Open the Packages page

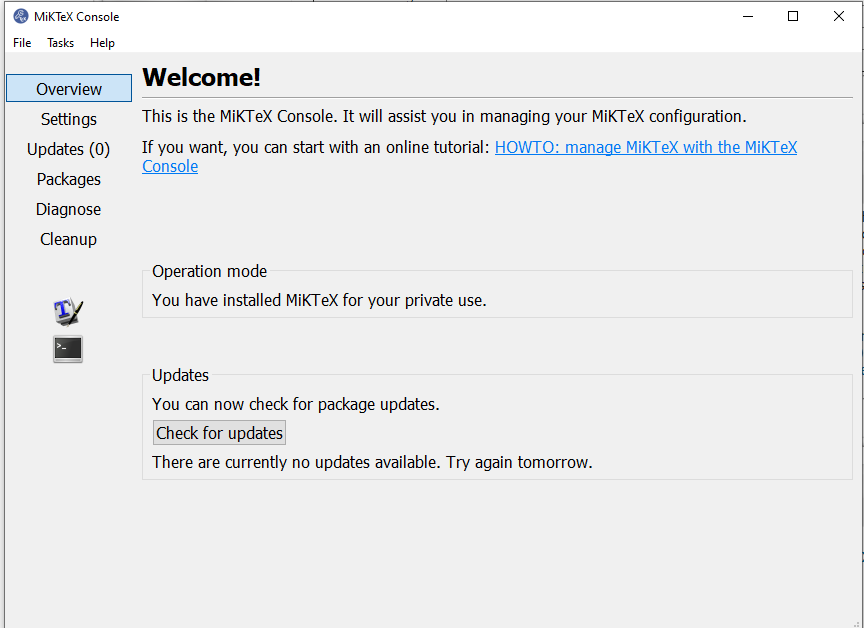coord(69,179)
